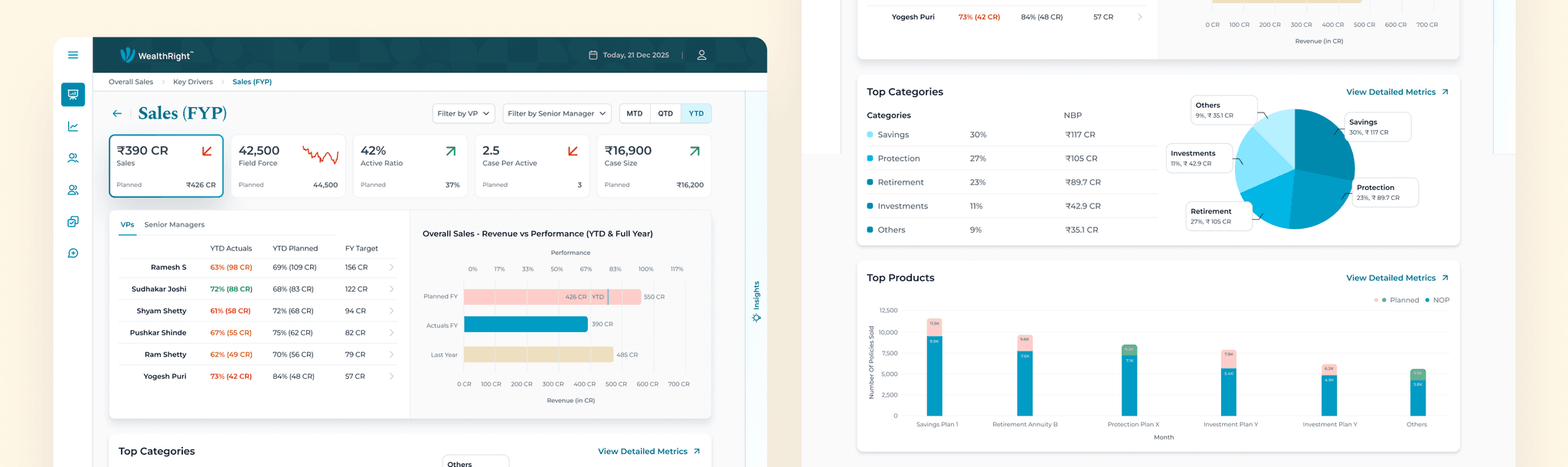The height and width of the screenshot is (467, 1568).
Task: Expand the Ram Shetty row chevron
Action: (x=391, y=354)
